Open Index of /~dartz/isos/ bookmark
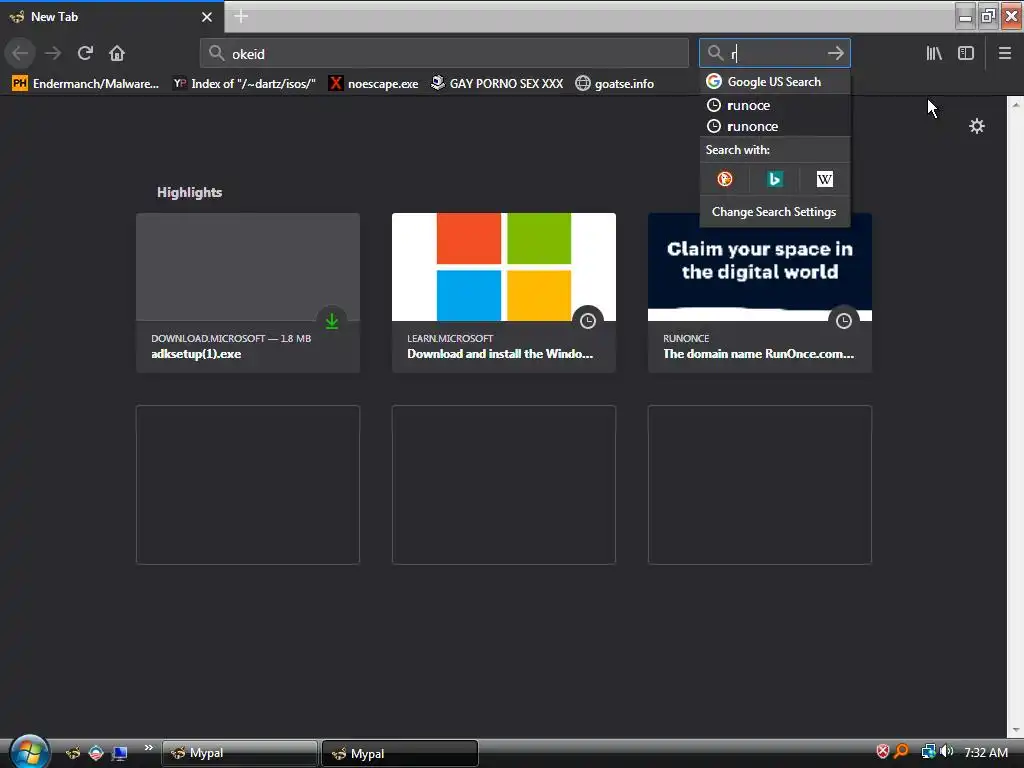Image resolution: width=1024 pixels, height=768 pixels. 244,84
